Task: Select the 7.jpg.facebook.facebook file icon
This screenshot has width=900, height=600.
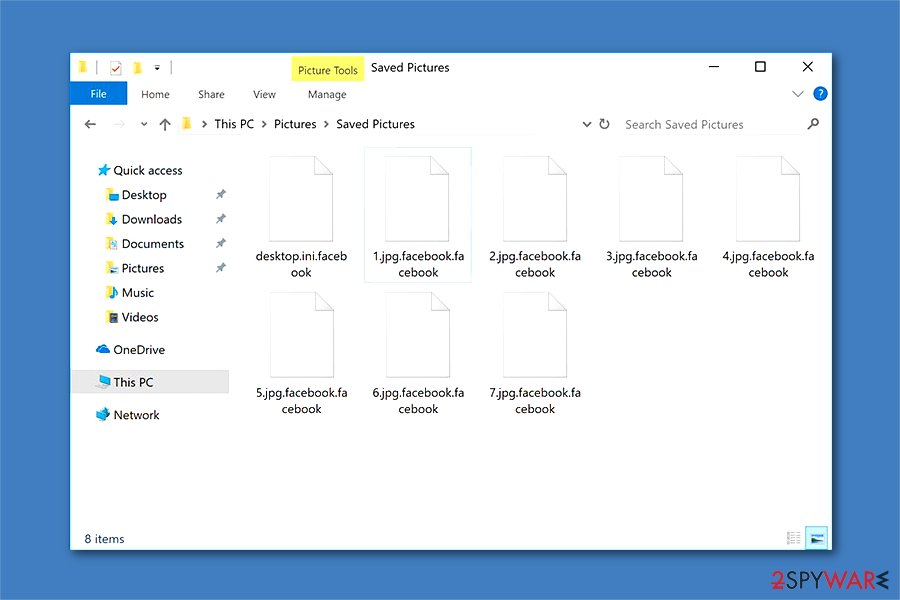Action: pos(535,335)
